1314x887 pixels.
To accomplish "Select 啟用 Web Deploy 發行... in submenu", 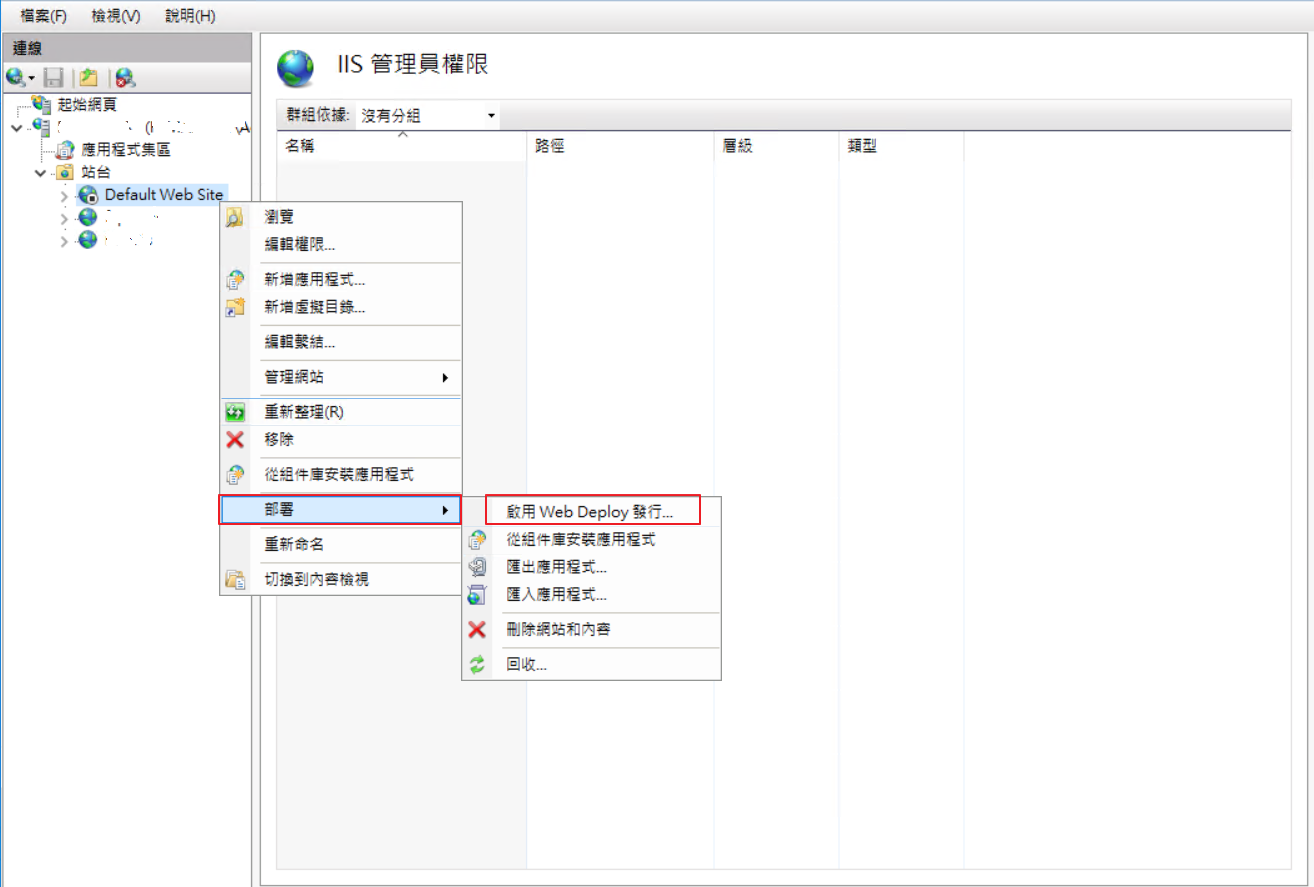I will [590, 511].
